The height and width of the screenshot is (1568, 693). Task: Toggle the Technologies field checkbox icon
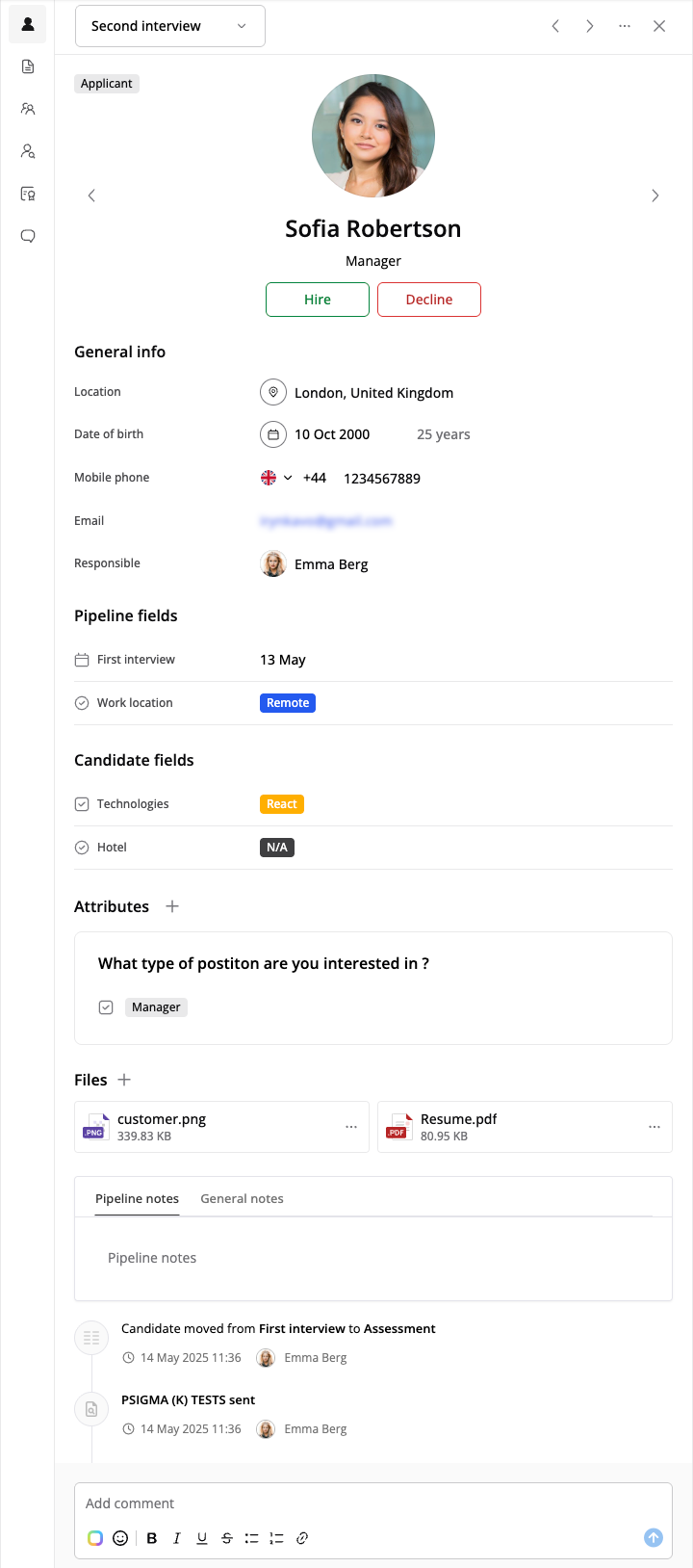(82, 804)
